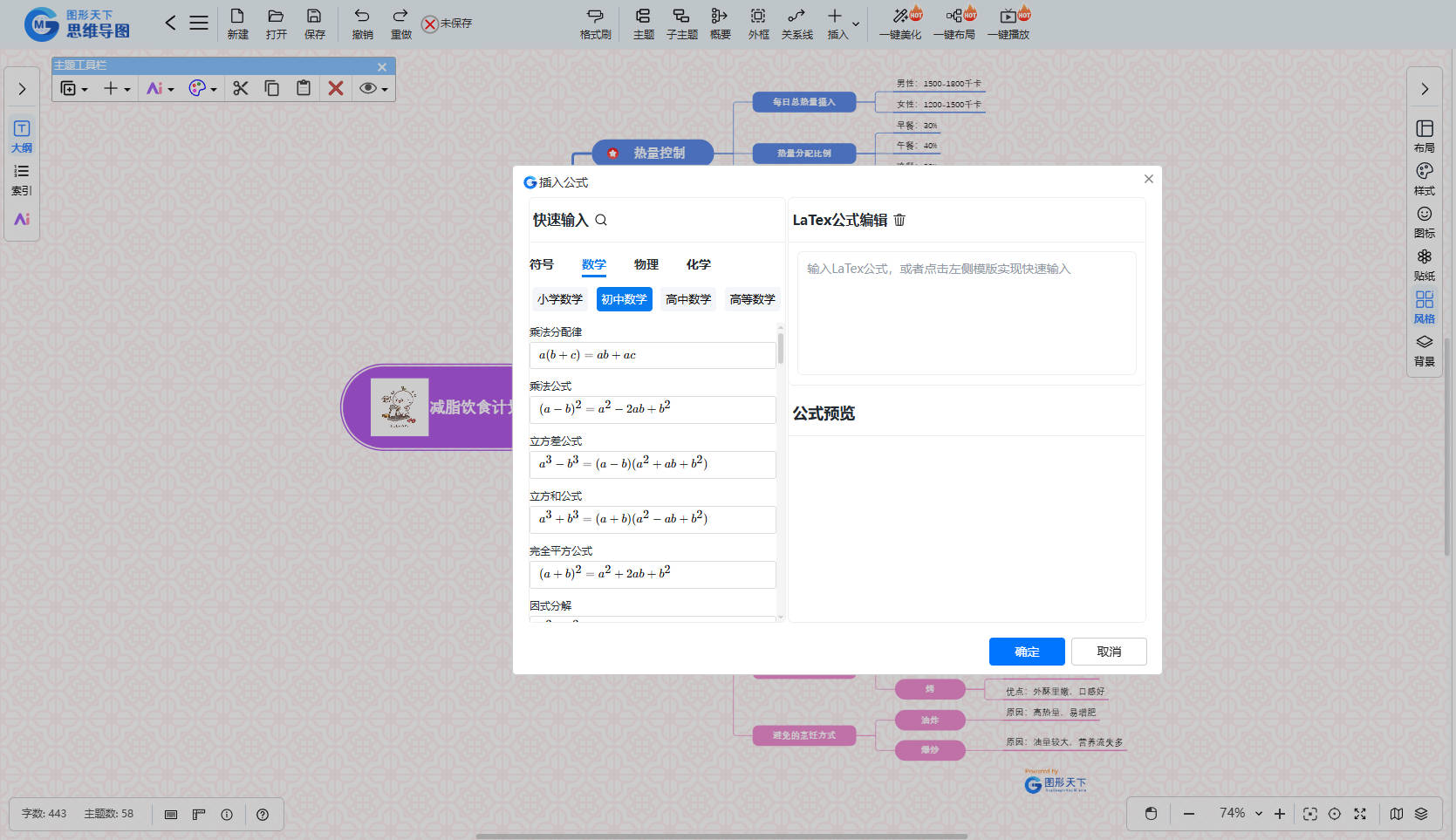Click the 确定 button
The height and width of the screenshot is (840, 1456).
point(1026,652)
